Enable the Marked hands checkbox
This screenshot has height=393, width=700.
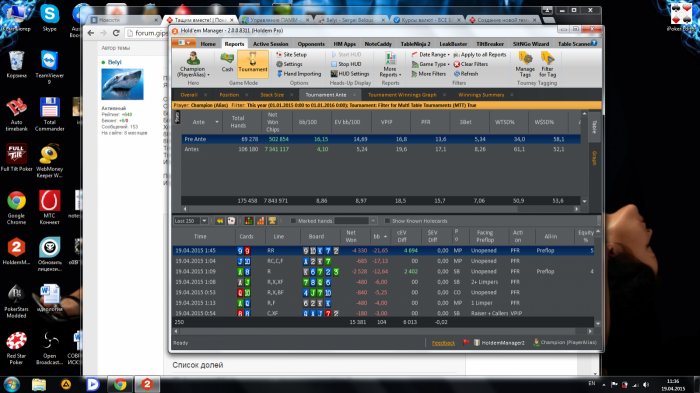pos(293,221)
